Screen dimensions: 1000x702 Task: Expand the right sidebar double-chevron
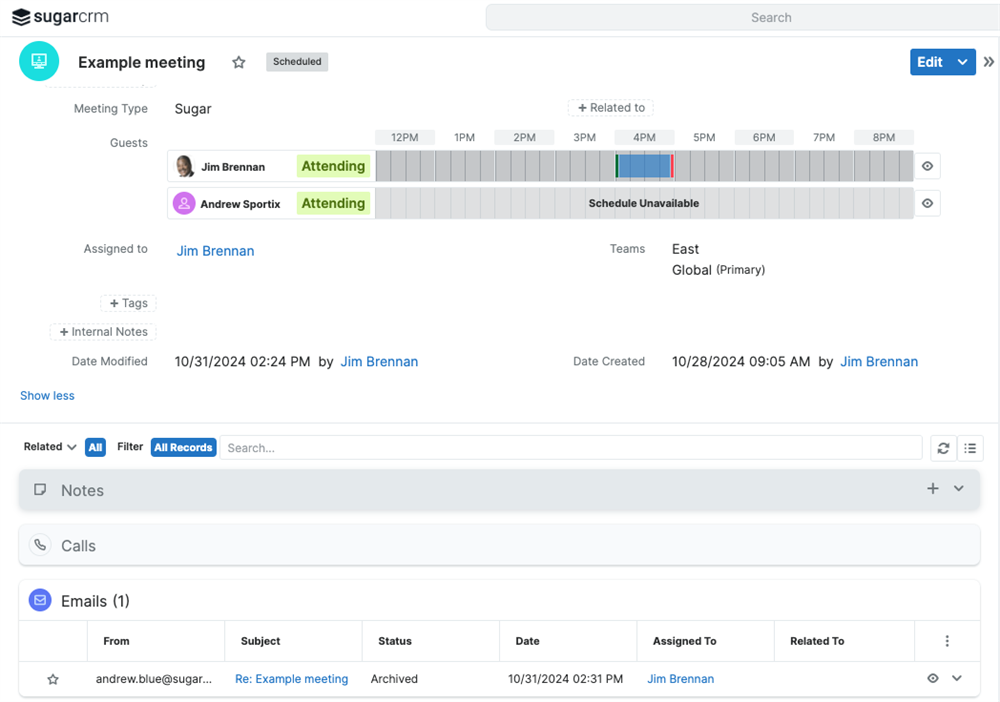(989, 62)
